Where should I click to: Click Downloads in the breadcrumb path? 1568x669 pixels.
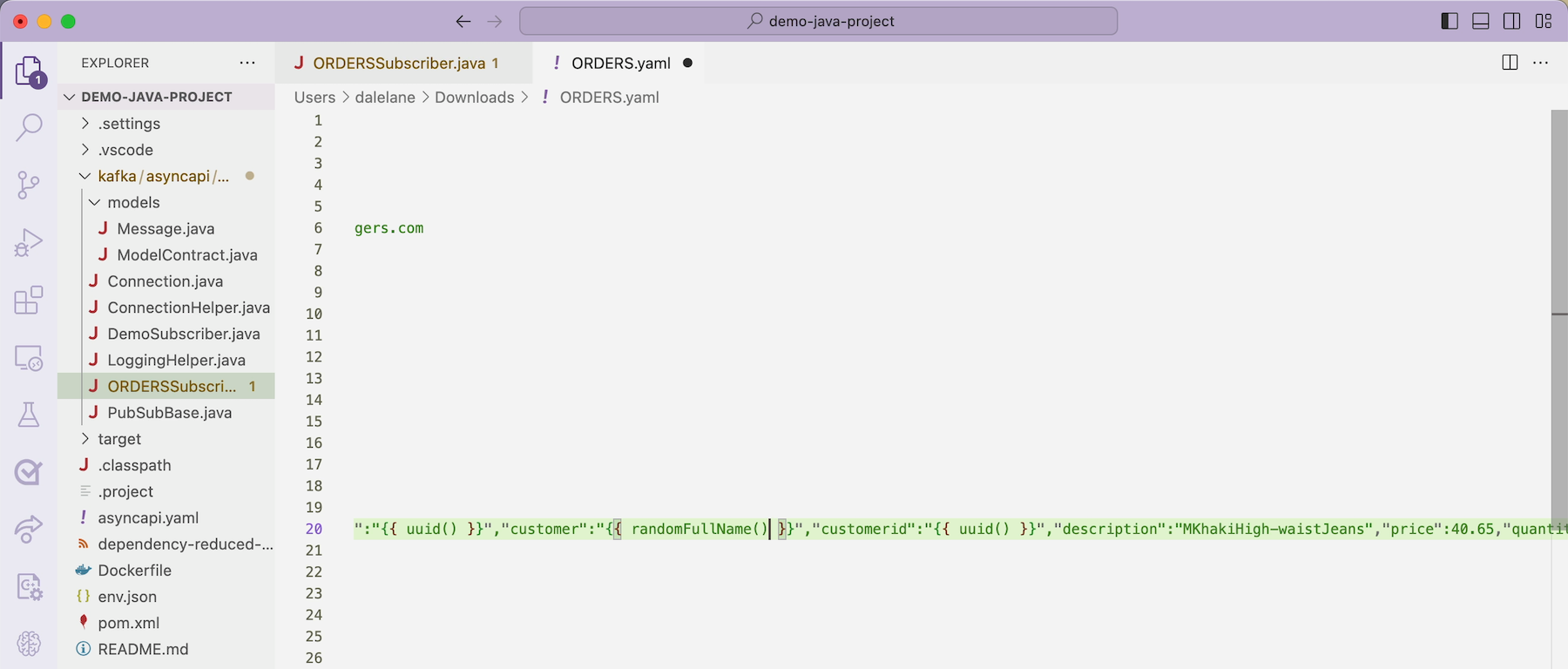point(474,97)
